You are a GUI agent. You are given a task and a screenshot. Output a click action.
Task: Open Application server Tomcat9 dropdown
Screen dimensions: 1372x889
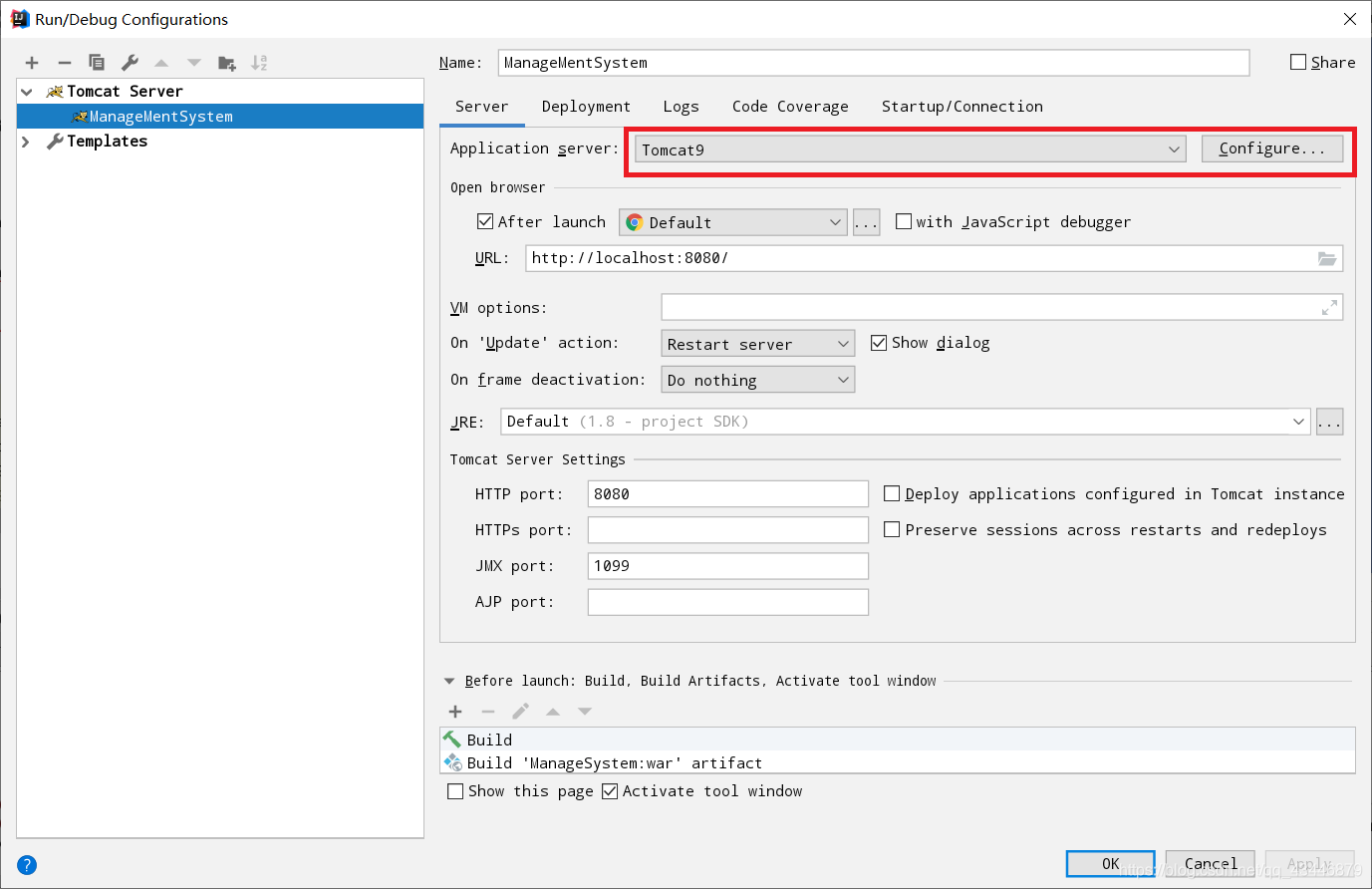tap(910, 149)
